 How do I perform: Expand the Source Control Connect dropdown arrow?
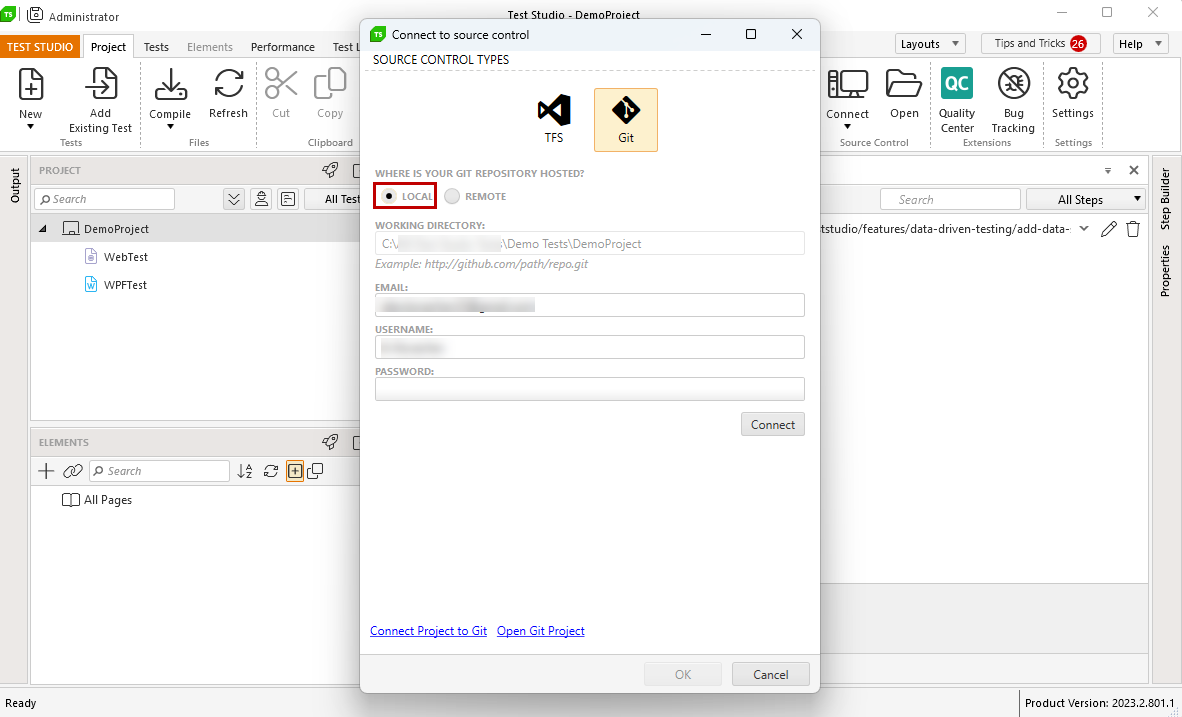pyautogui.click(x=847, y=127)
